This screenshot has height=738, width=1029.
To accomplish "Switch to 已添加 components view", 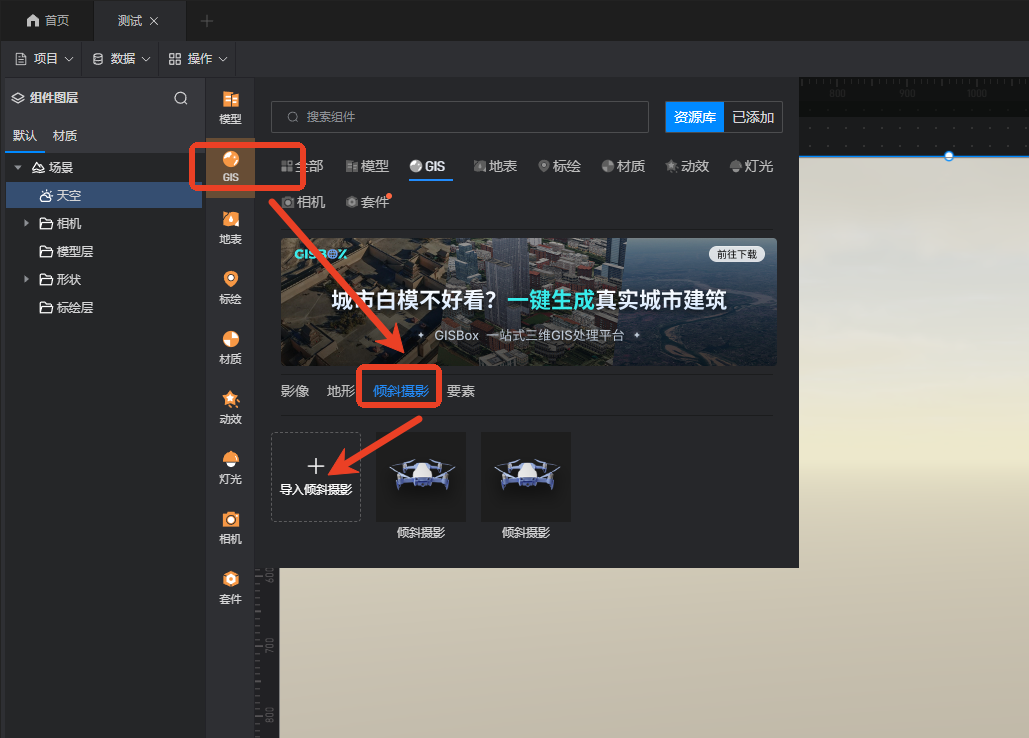I will point(753,117).
